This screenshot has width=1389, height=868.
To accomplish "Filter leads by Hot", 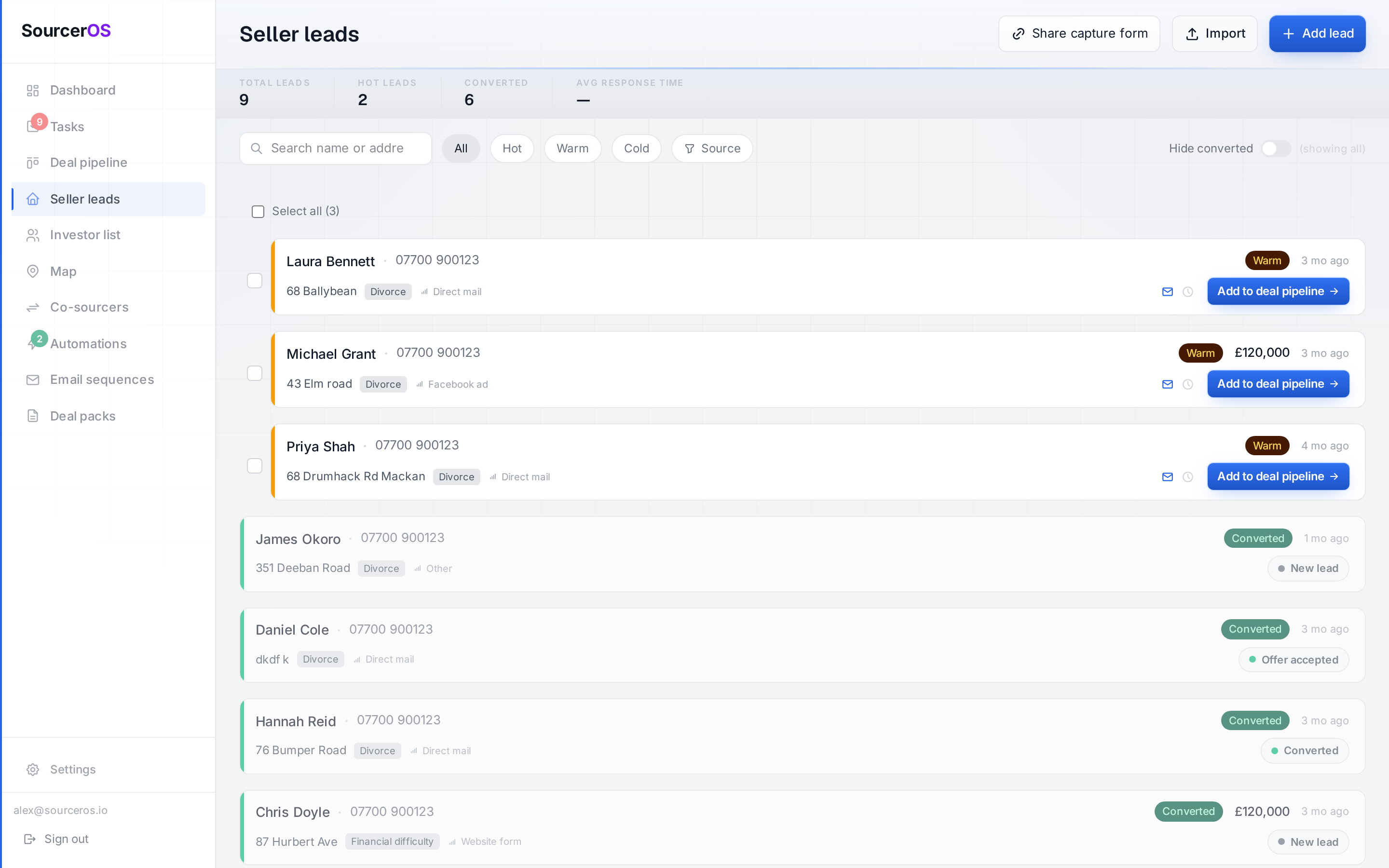I will (512, 149).
